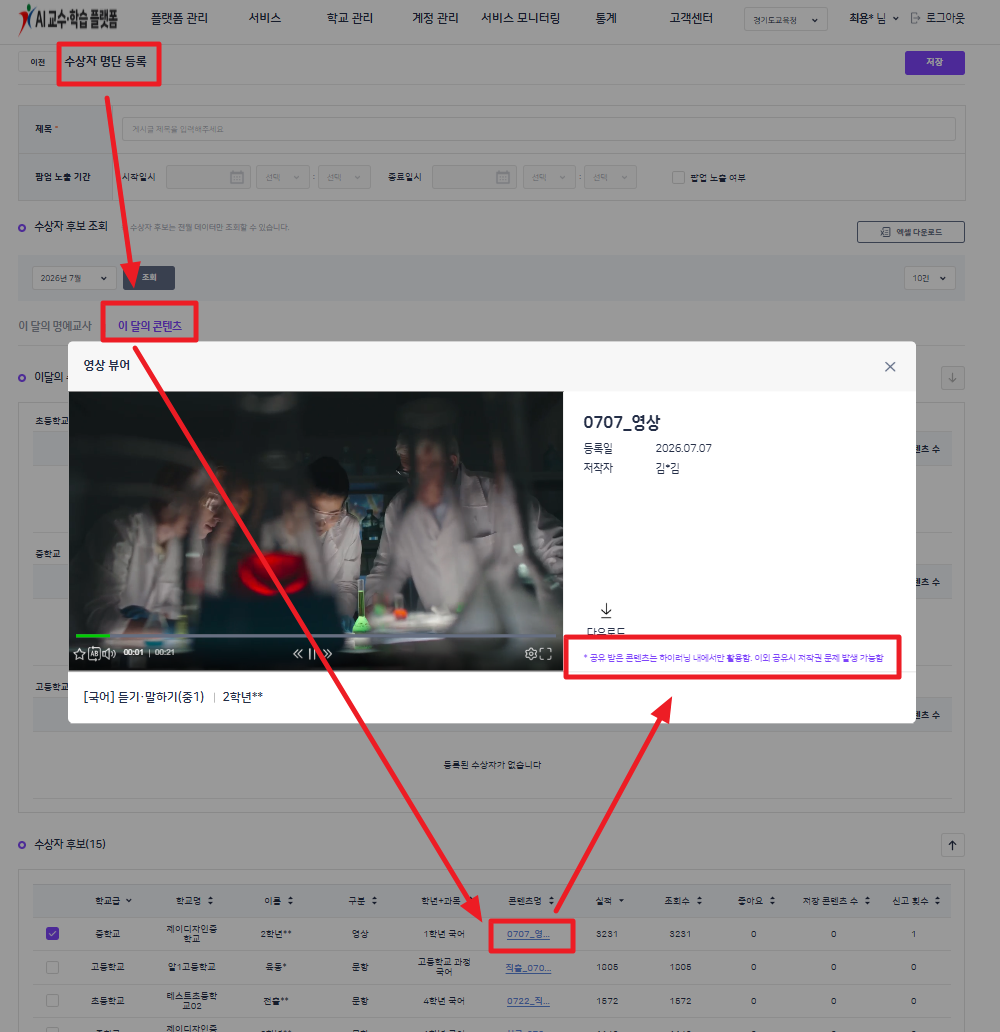The height and width of the screenshot is (1032, 1000).
Task: Open end hour 선택 dropdown
Action: 549,177
